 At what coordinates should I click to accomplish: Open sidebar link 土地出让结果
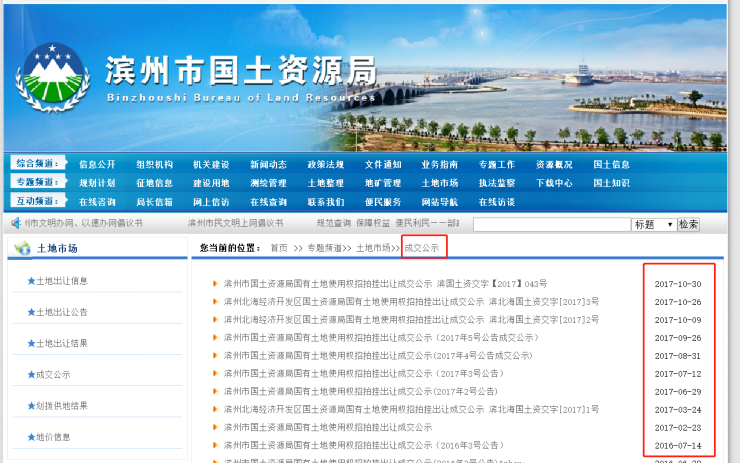[x=62, y=343]
